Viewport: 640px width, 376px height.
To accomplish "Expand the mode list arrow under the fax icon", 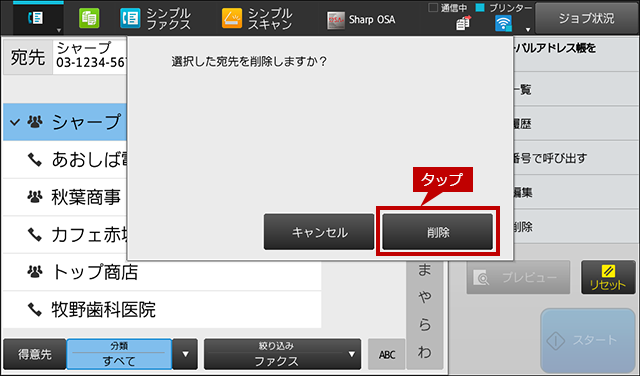I will click(59, 30).
